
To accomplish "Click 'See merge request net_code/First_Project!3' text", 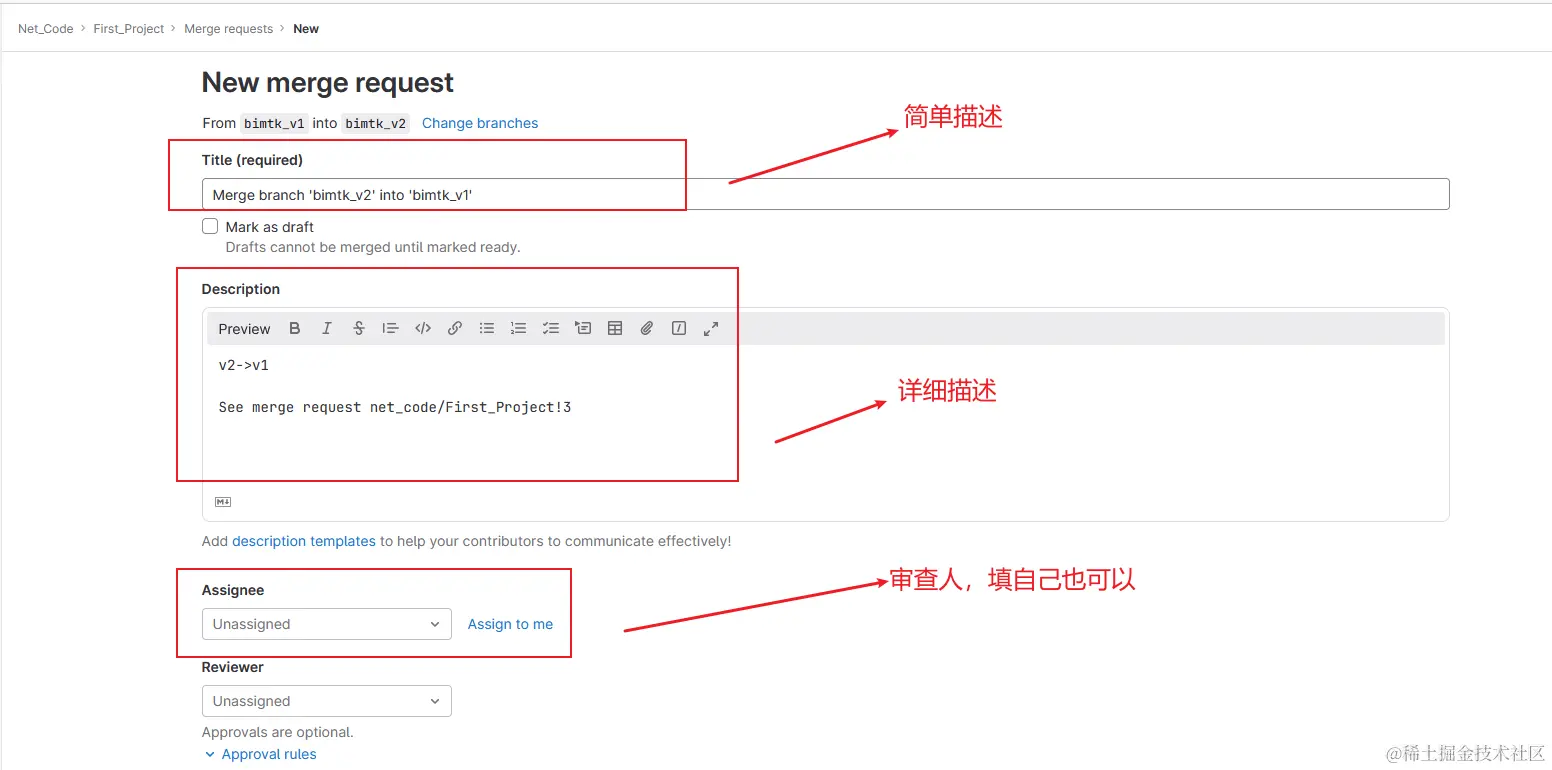I will point(395,407).
